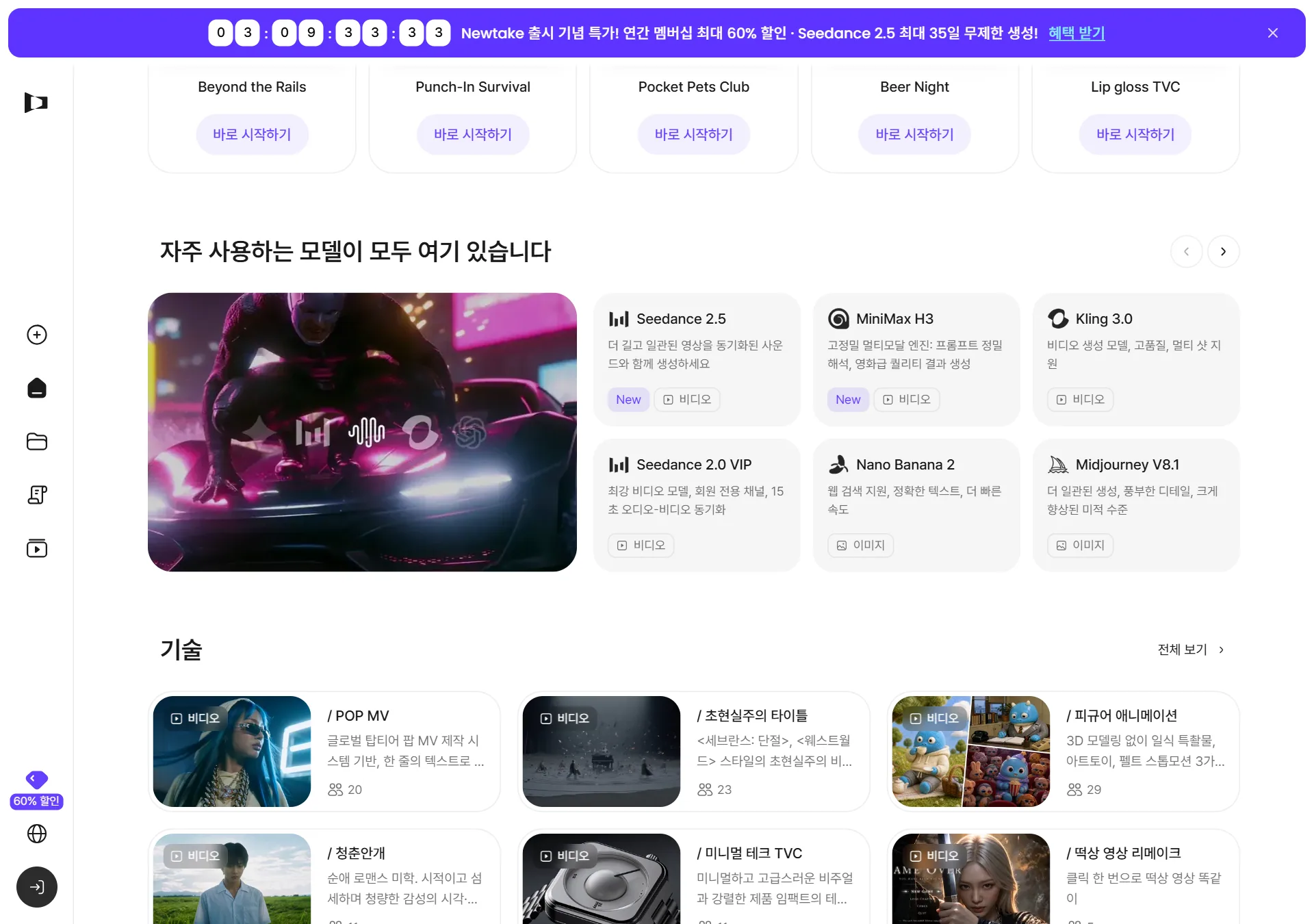The height and width of the screenshot is (924, 1314).
Task: Open the 청춘안개 thumbnail
Action: (232, 879)
